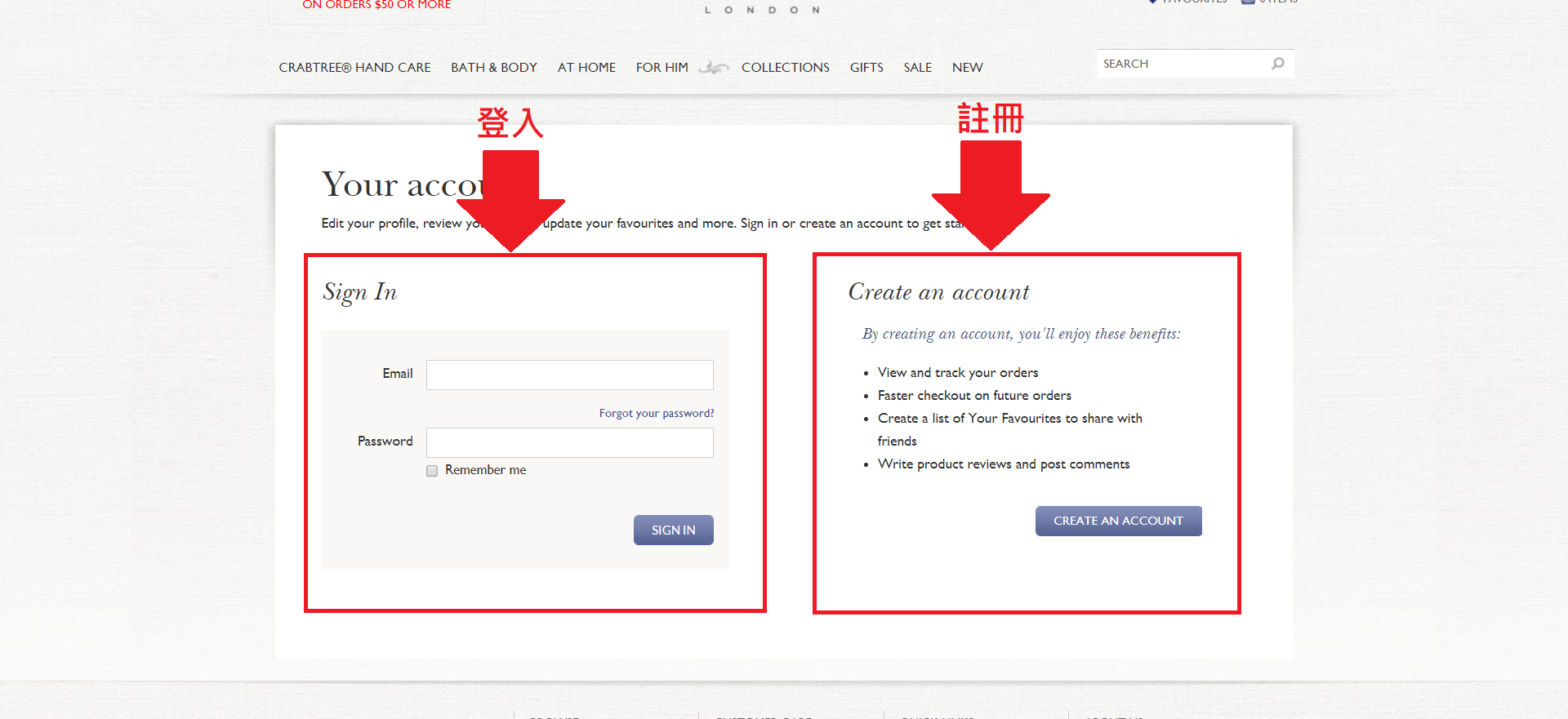
Task: Select the For Him menu item
Action: (x=661, y=68)
